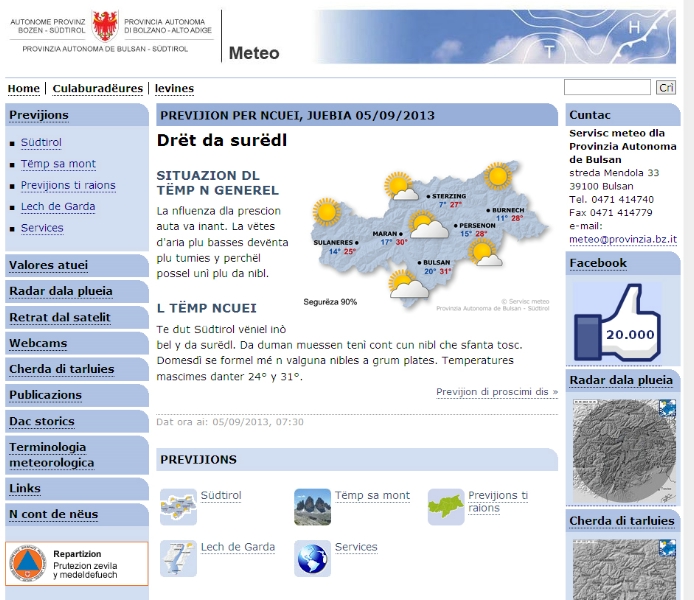Click the Services globe icon
This screenshot has width=694, height=600.
(x=312, y=558)
